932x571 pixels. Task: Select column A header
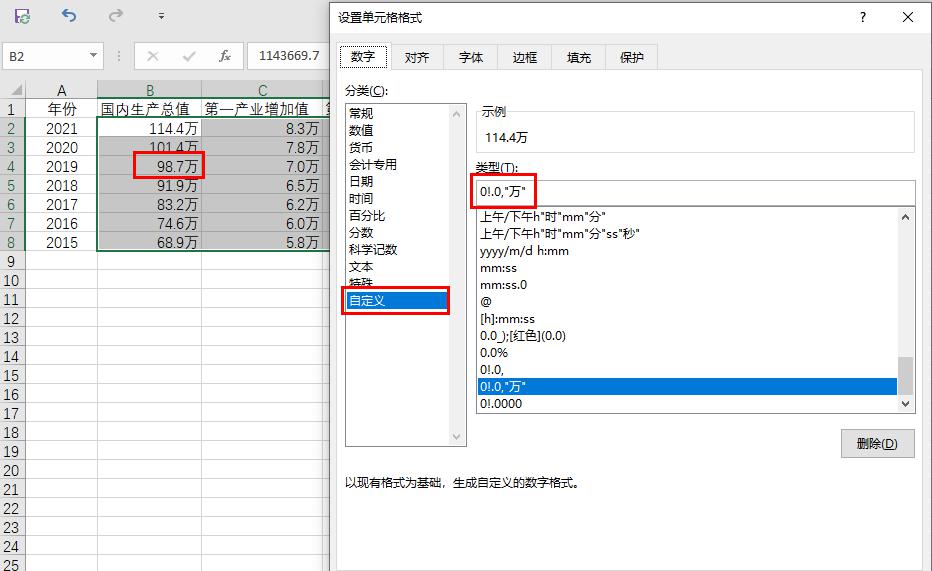pos(62,90)
